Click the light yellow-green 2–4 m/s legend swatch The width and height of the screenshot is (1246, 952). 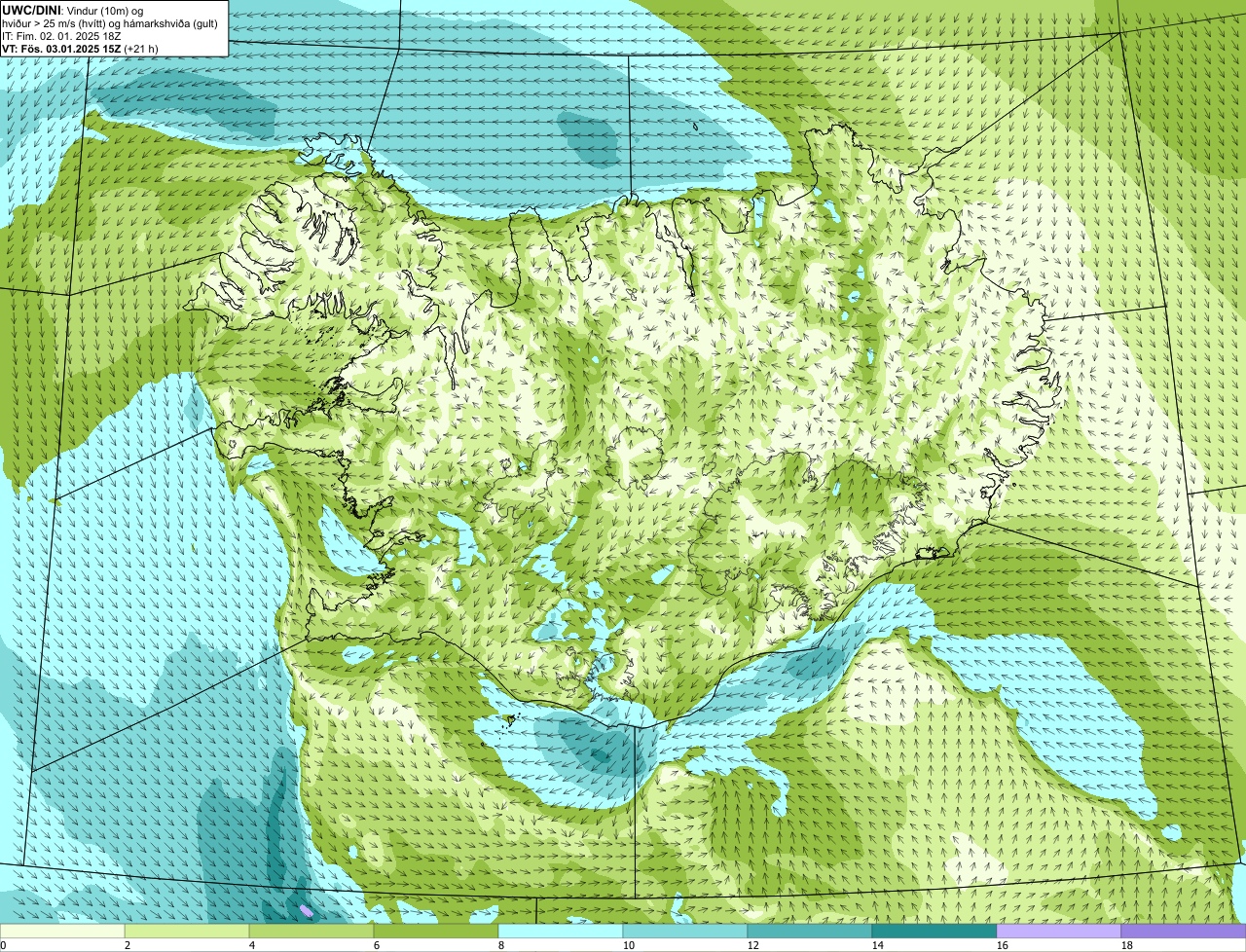(x=187, y=932)
